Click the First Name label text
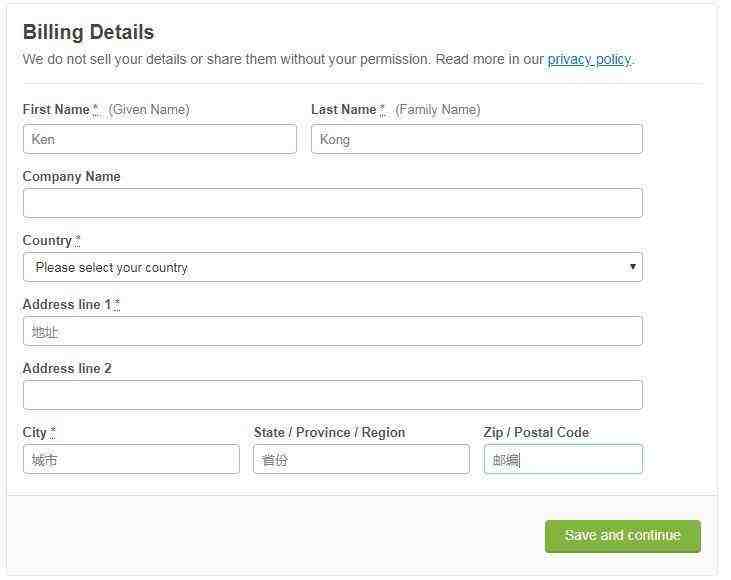 tap(56, 110)
